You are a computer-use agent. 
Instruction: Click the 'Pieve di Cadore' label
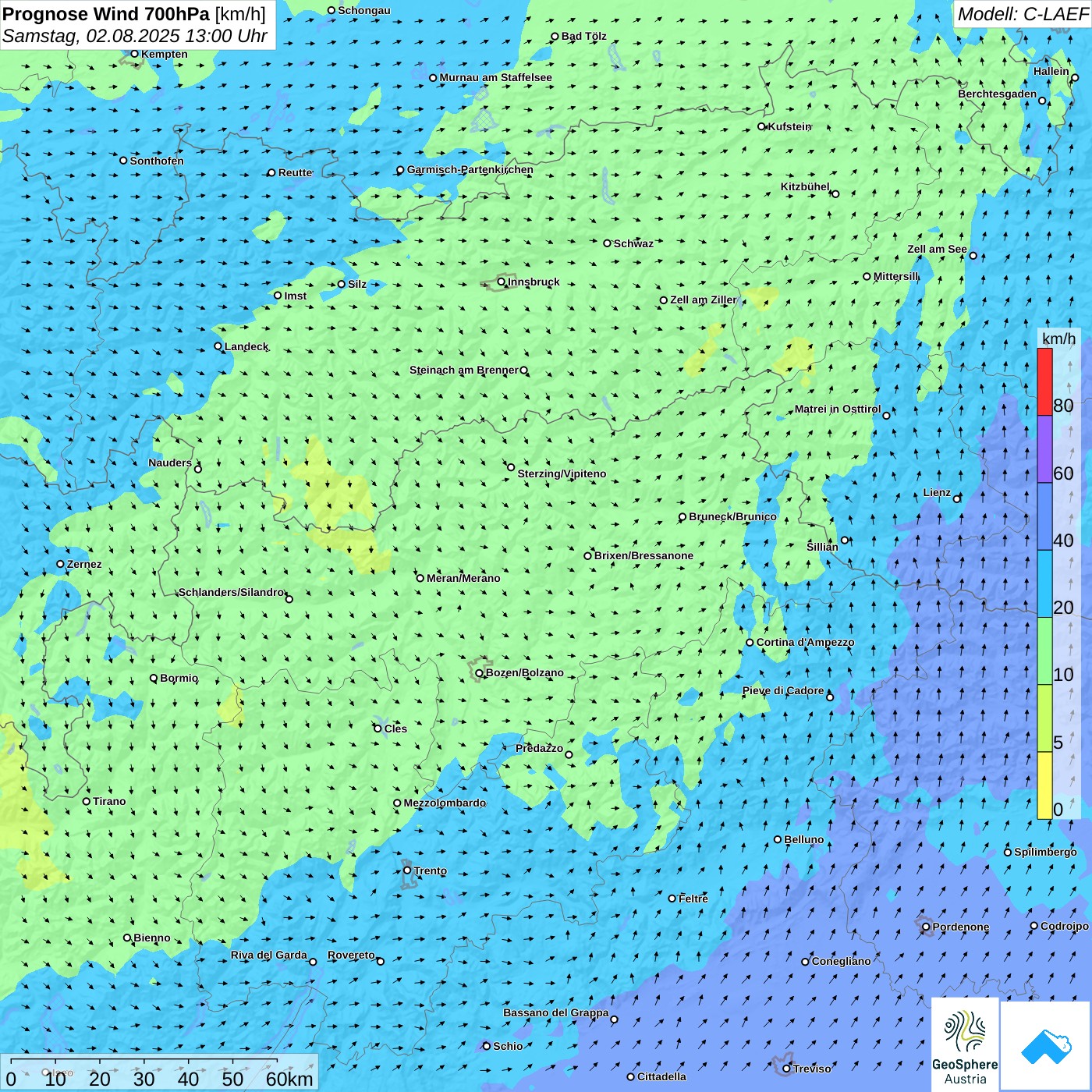(x=783, y=690)
